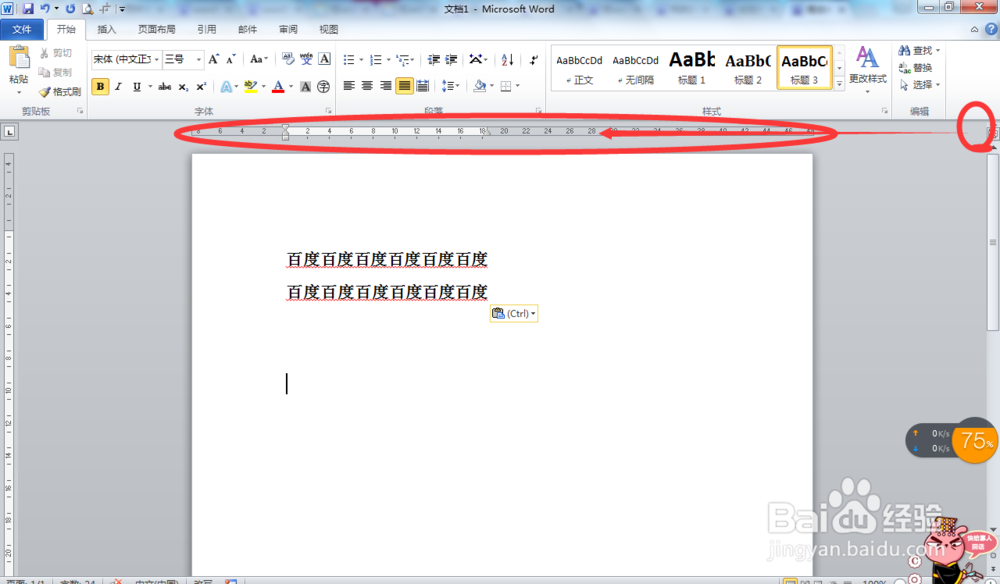
Task: Click the tab selector at ruler left
Action: (x=10, y=132)
